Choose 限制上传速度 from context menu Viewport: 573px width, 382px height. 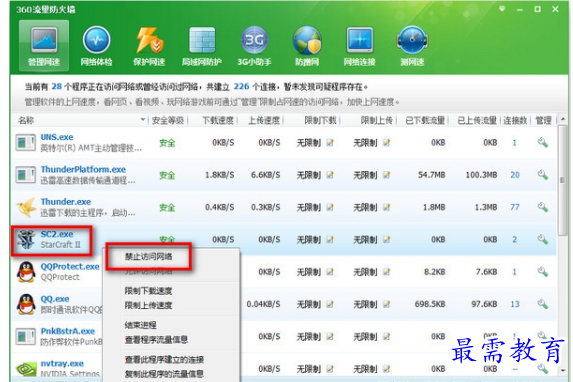[x=148, y=305]
